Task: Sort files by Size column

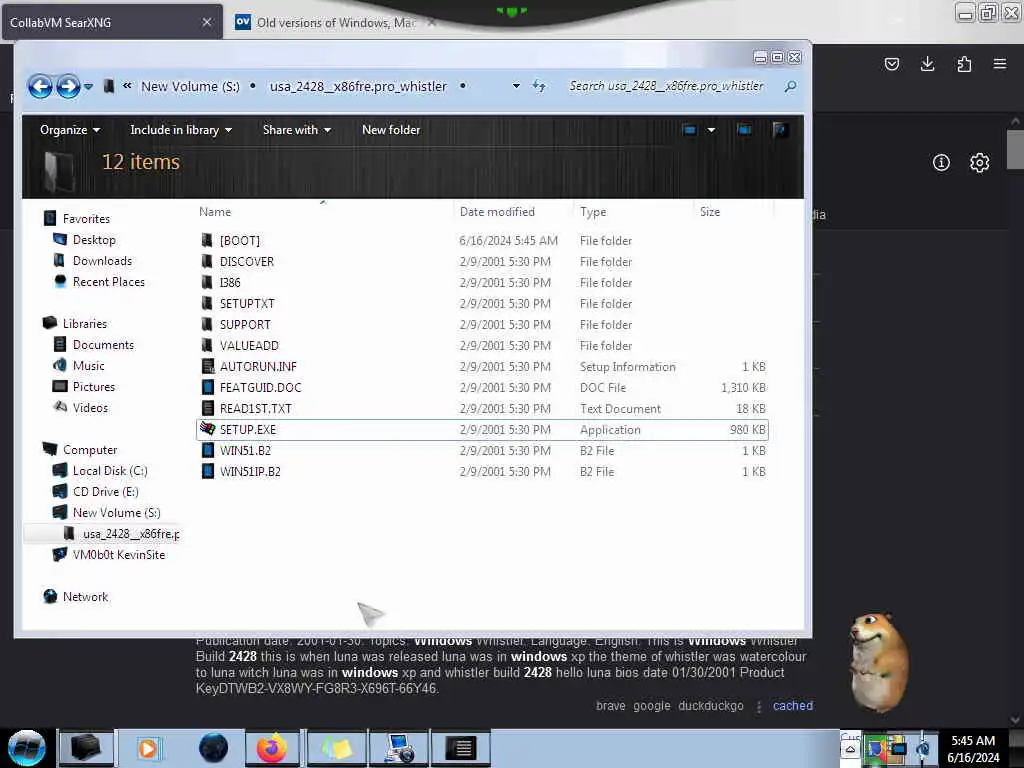Action: [710, 212]
